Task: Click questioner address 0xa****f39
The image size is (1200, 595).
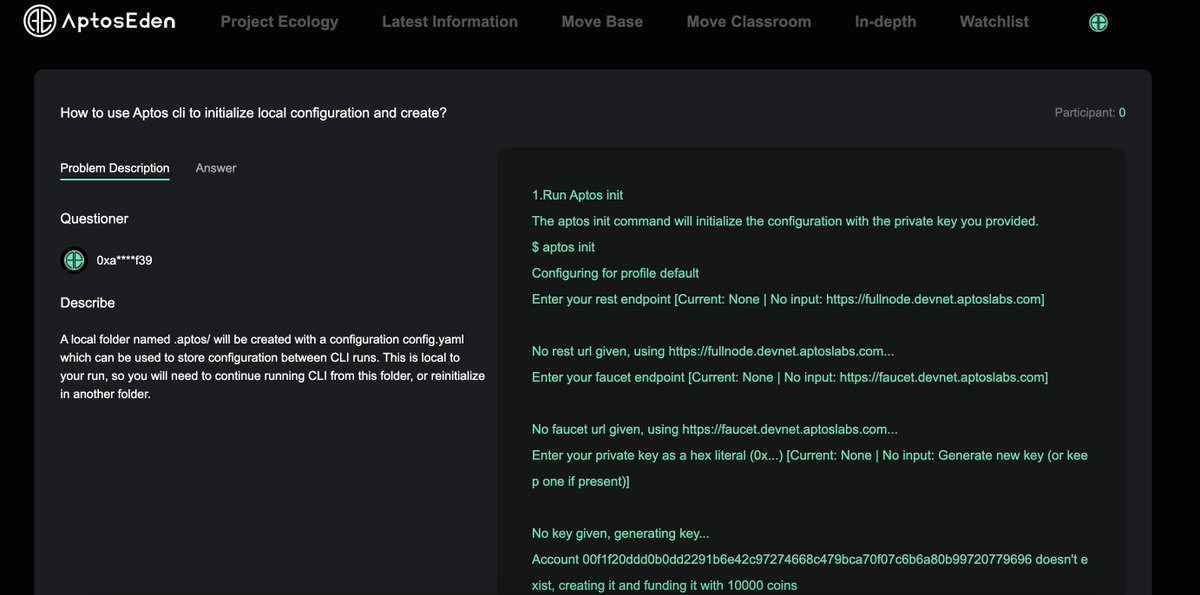Action: 124,261
